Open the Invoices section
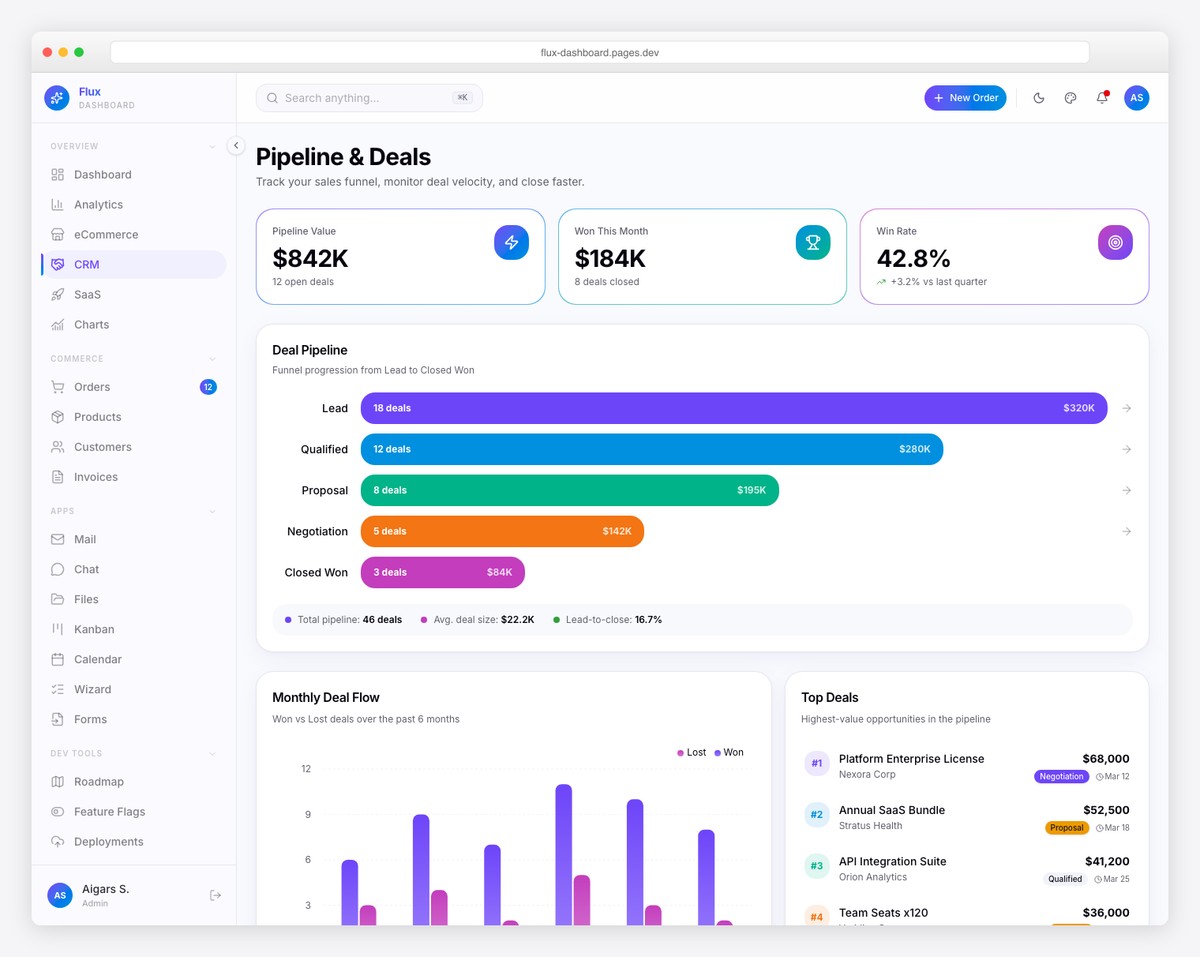The height and width of the screenshot is (957, 1200). [94, 476]
